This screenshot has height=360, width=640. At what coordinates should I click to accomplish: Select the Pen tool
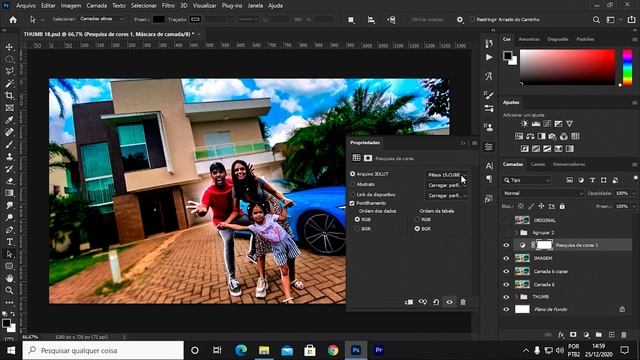9,229
